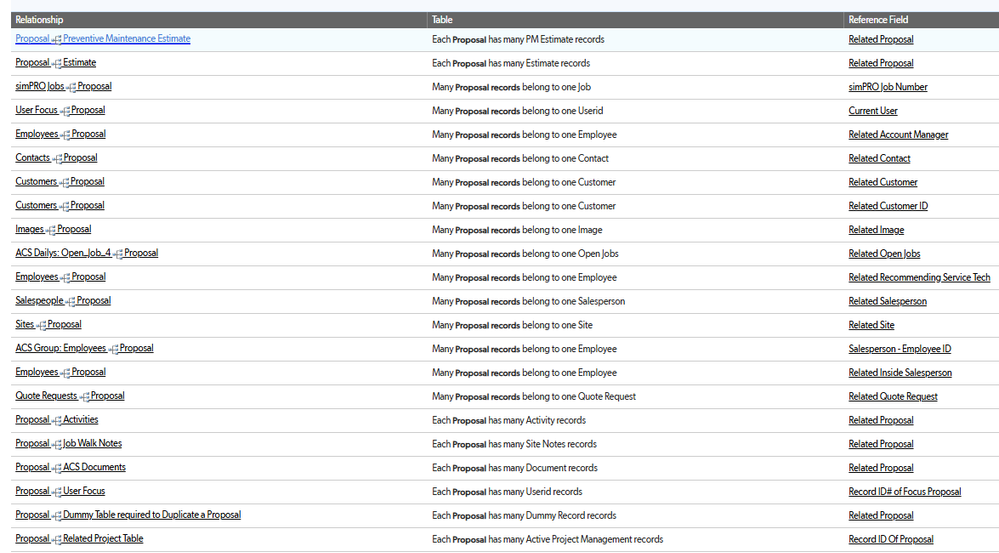Click the simPRO Jobs to Proposal relationship link
This screenshot has height=553, width=999.
[63, 87]
